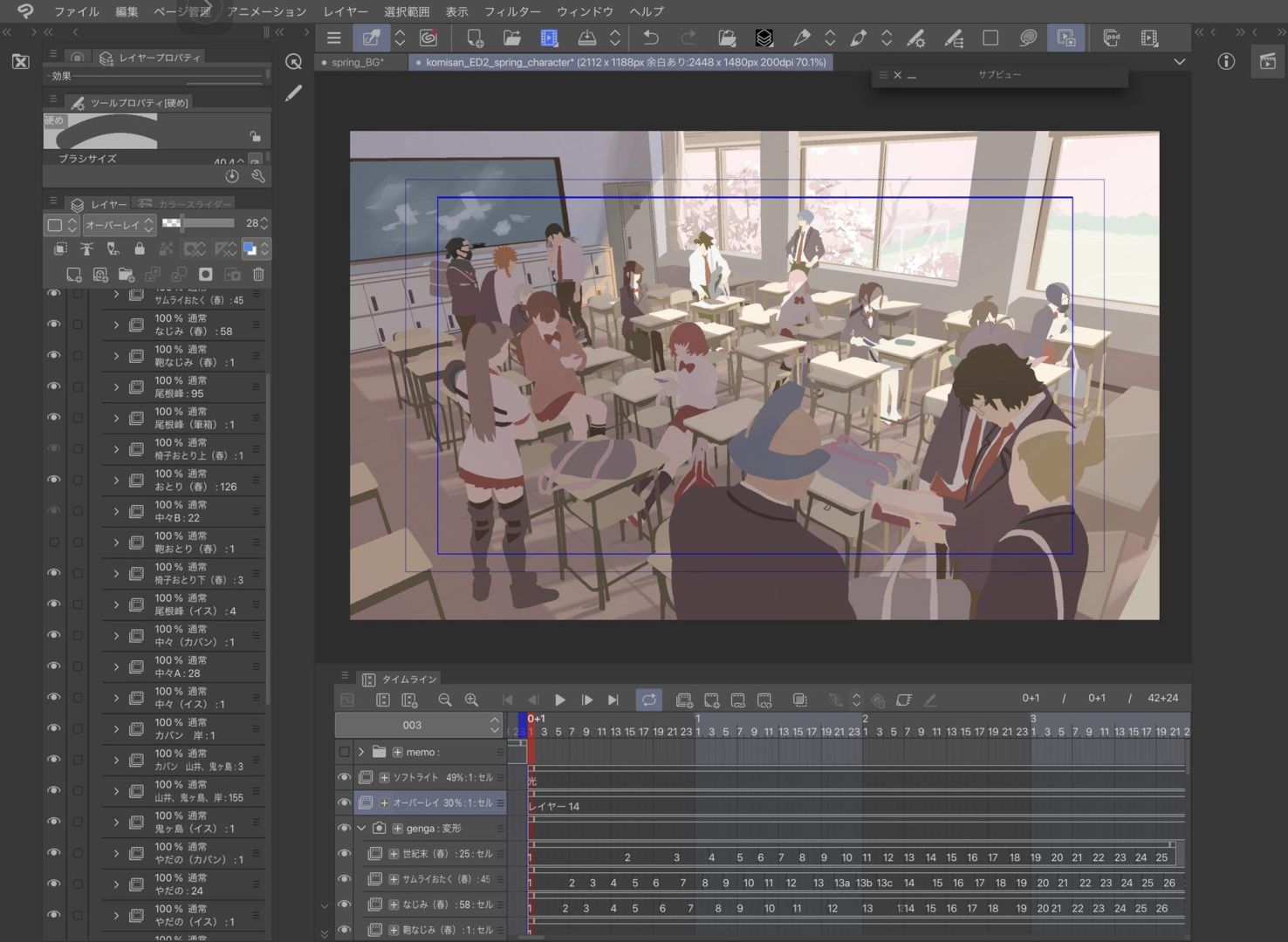Hide the ソフトライト track in the timeline
Screen dimensions: 1288x942
click(x=344, y=777)
